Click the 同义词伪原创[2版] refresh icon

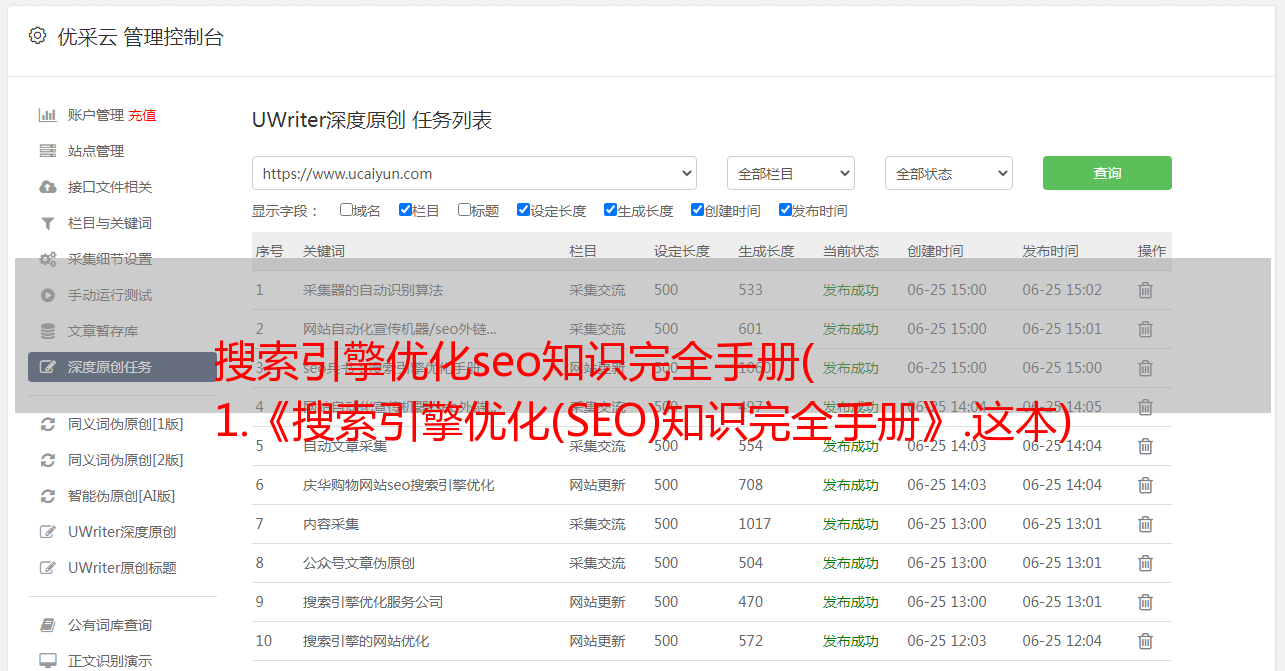click(47, 460)
